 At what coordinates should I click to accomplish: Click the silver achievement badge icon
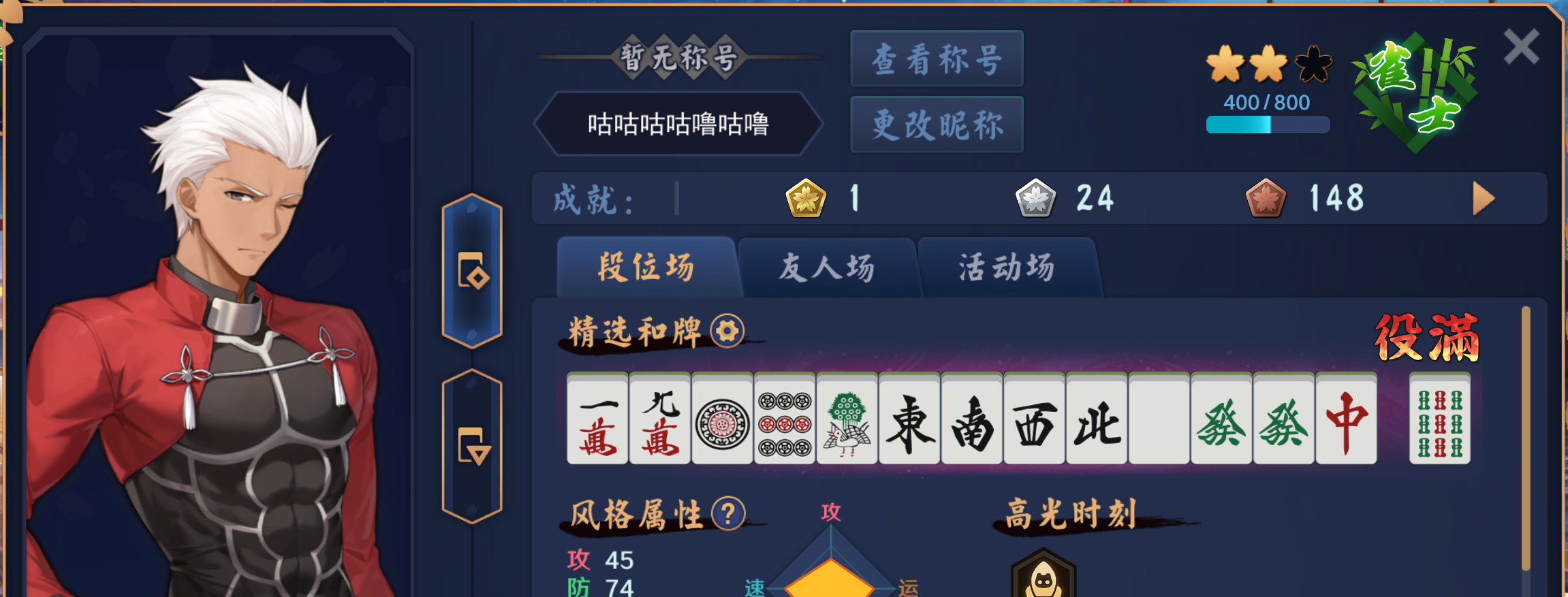pos(1035,198)
